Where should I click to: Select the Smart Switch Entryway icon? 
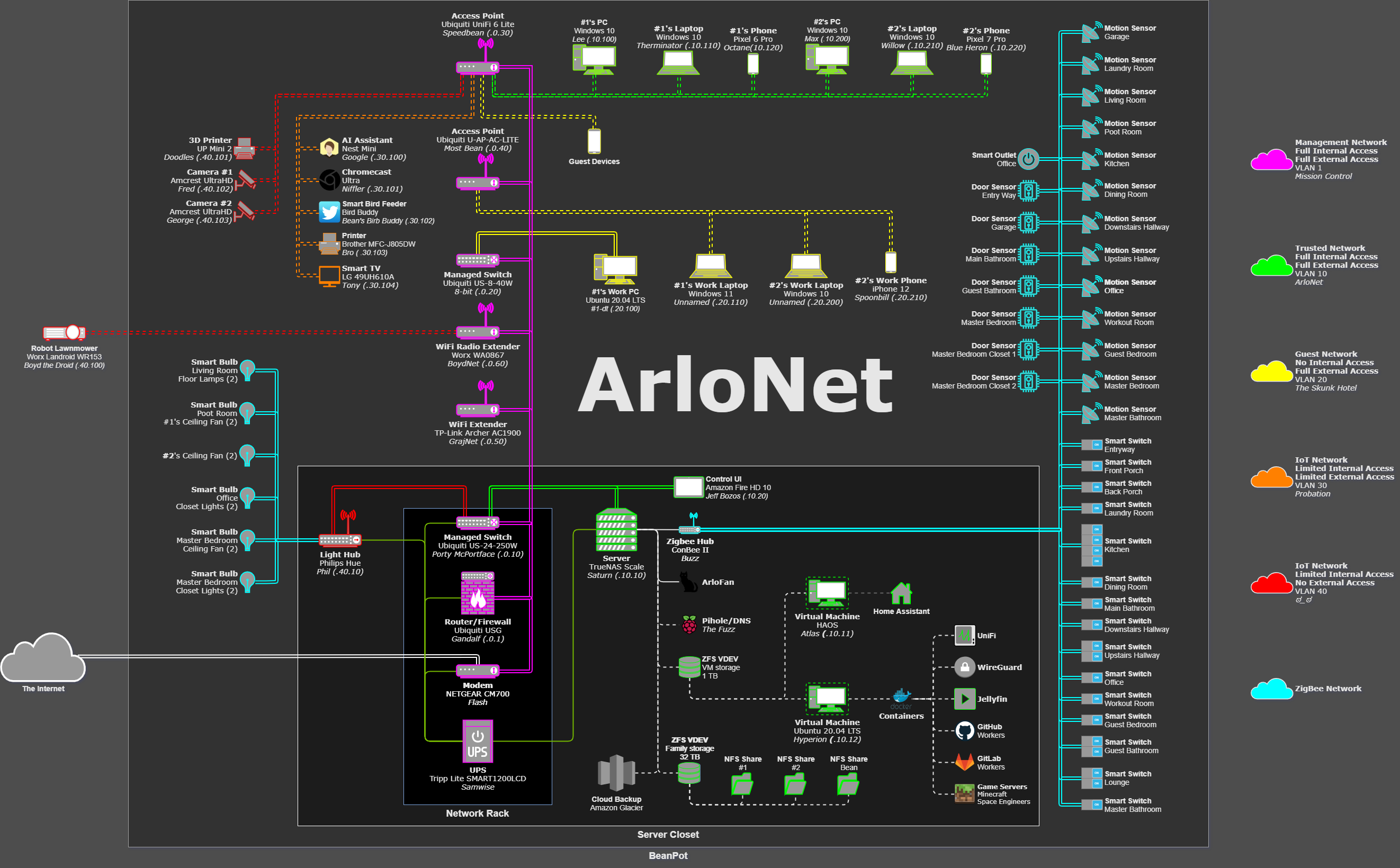pos(1091,445)
